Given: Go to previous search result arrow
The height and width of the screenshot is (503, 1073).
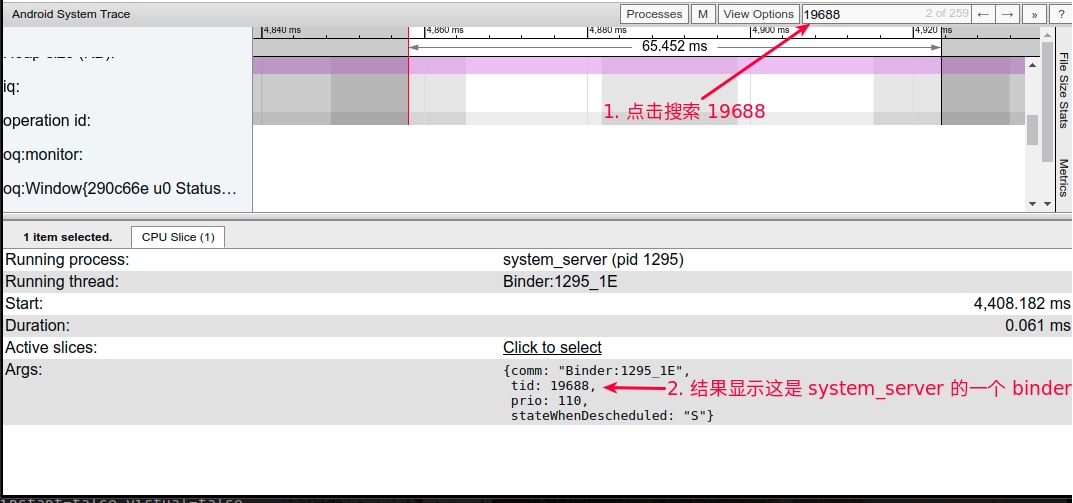Looking at the screenshot, I should [984, 14].
